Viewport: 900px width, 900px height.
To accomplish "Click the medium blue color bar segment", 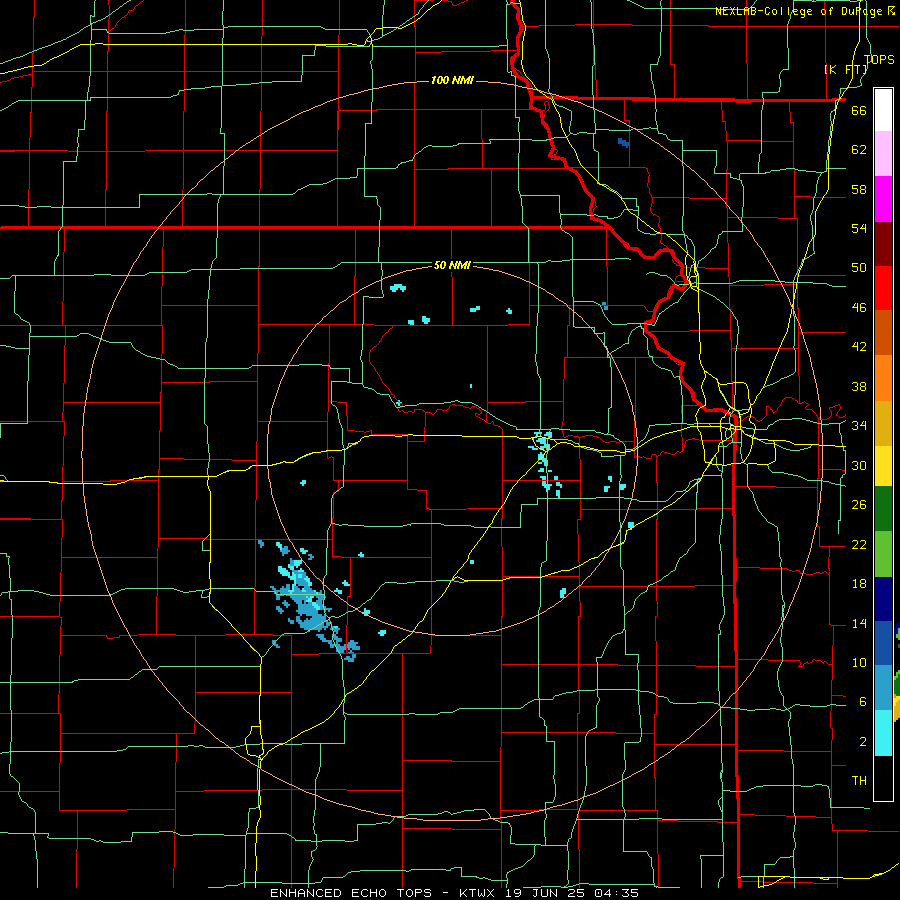I will click(883, 643).
